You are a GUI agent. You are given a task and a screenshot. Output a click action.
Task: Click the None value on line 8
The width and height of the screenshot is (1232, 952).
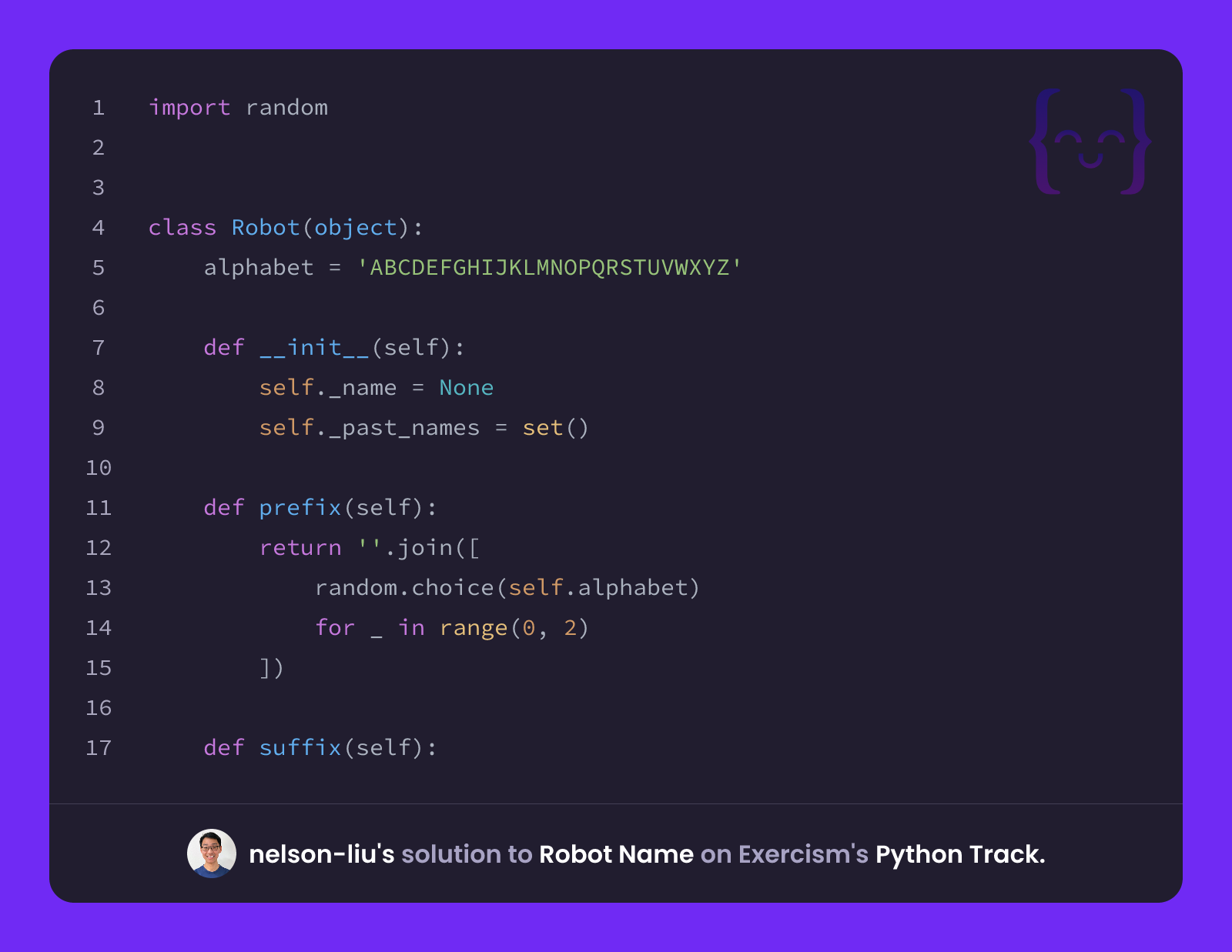tap(467, 388)
